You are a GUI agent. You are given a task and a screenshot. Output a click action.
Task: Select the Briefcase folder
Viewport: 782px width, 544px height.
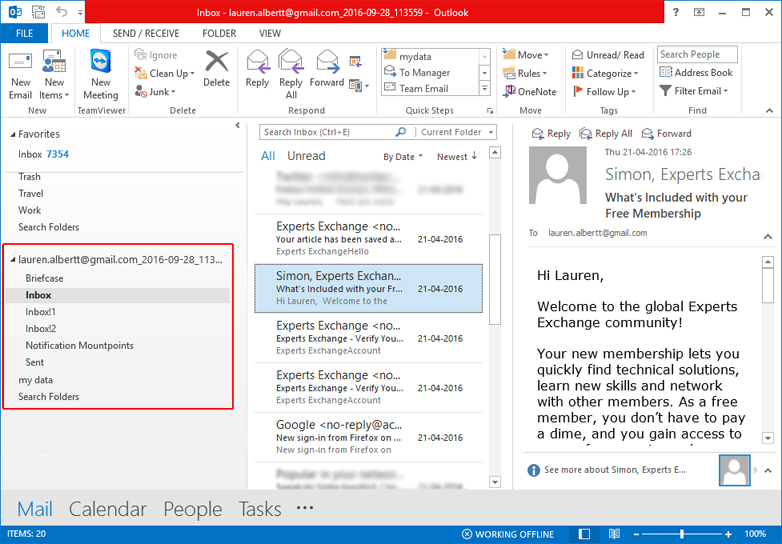click(x=44, y=278)
